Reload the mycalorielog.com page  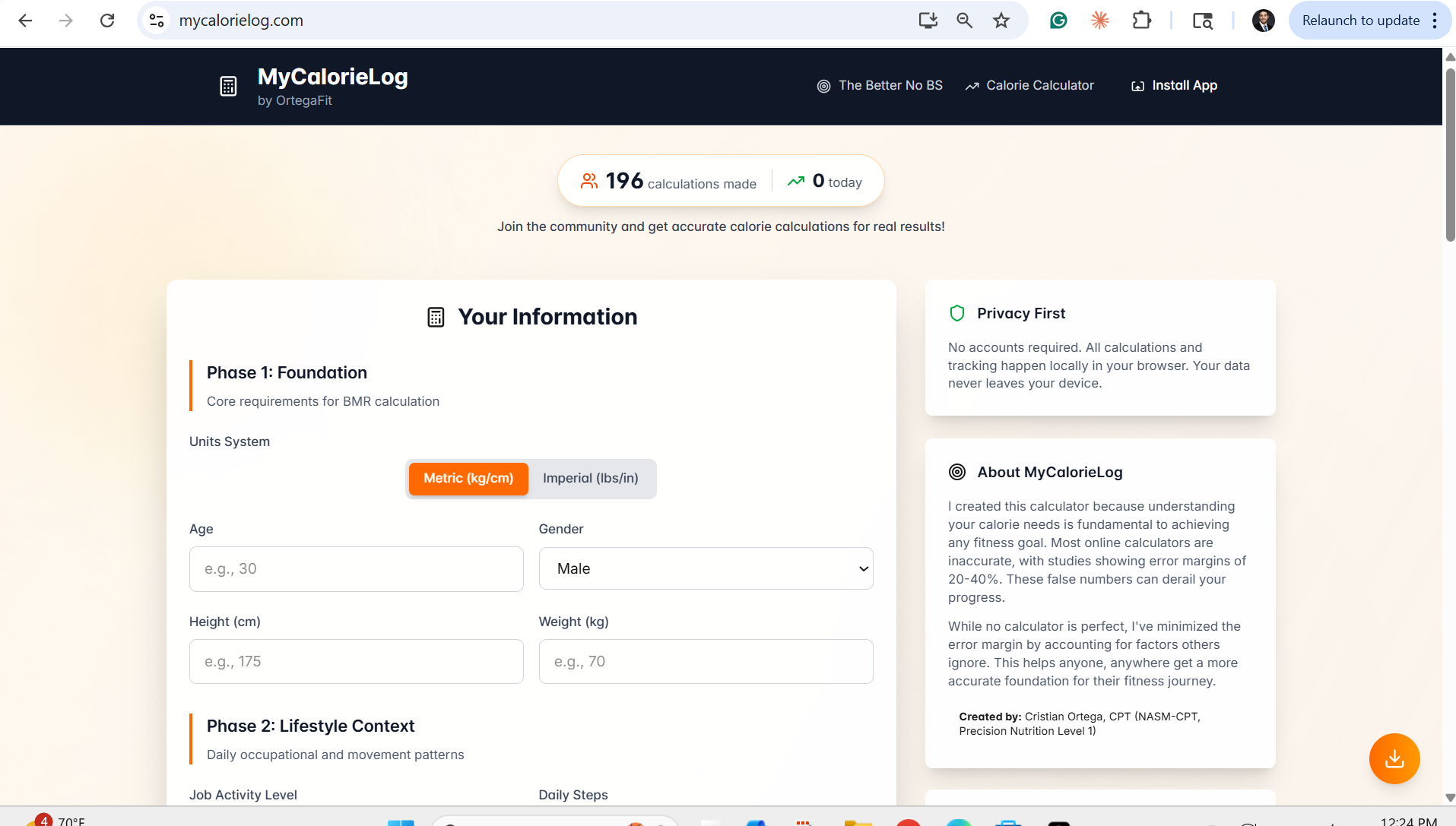click(x=107, y=21)
